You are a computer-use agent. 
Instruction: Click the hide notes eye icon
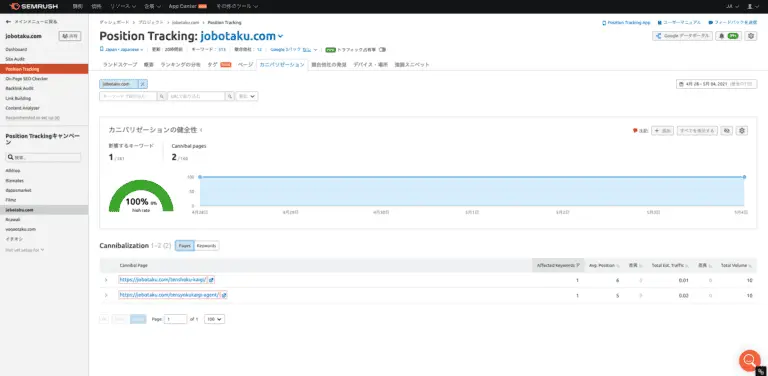coord(727,131)
